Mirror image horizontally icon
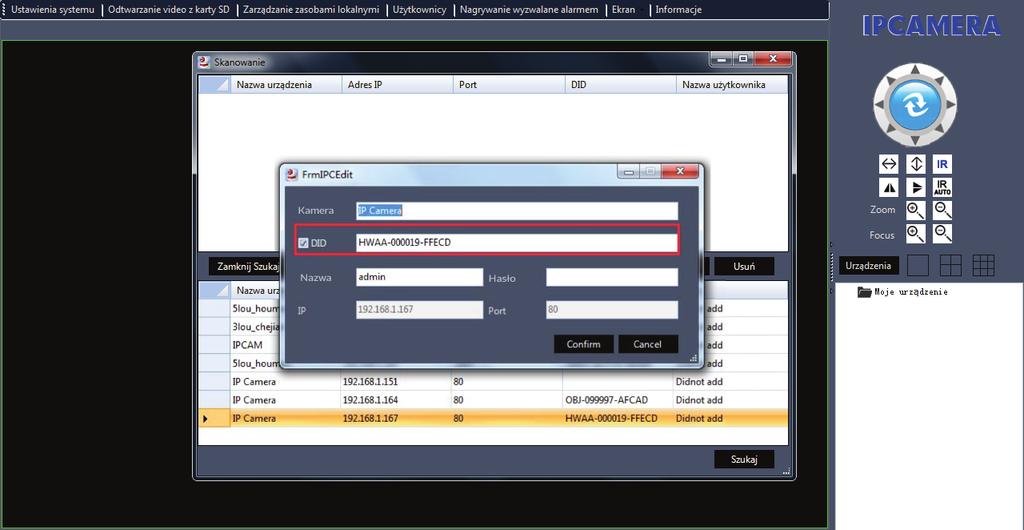This screenshot has width=1024, height=530. (x=889, y=188)
